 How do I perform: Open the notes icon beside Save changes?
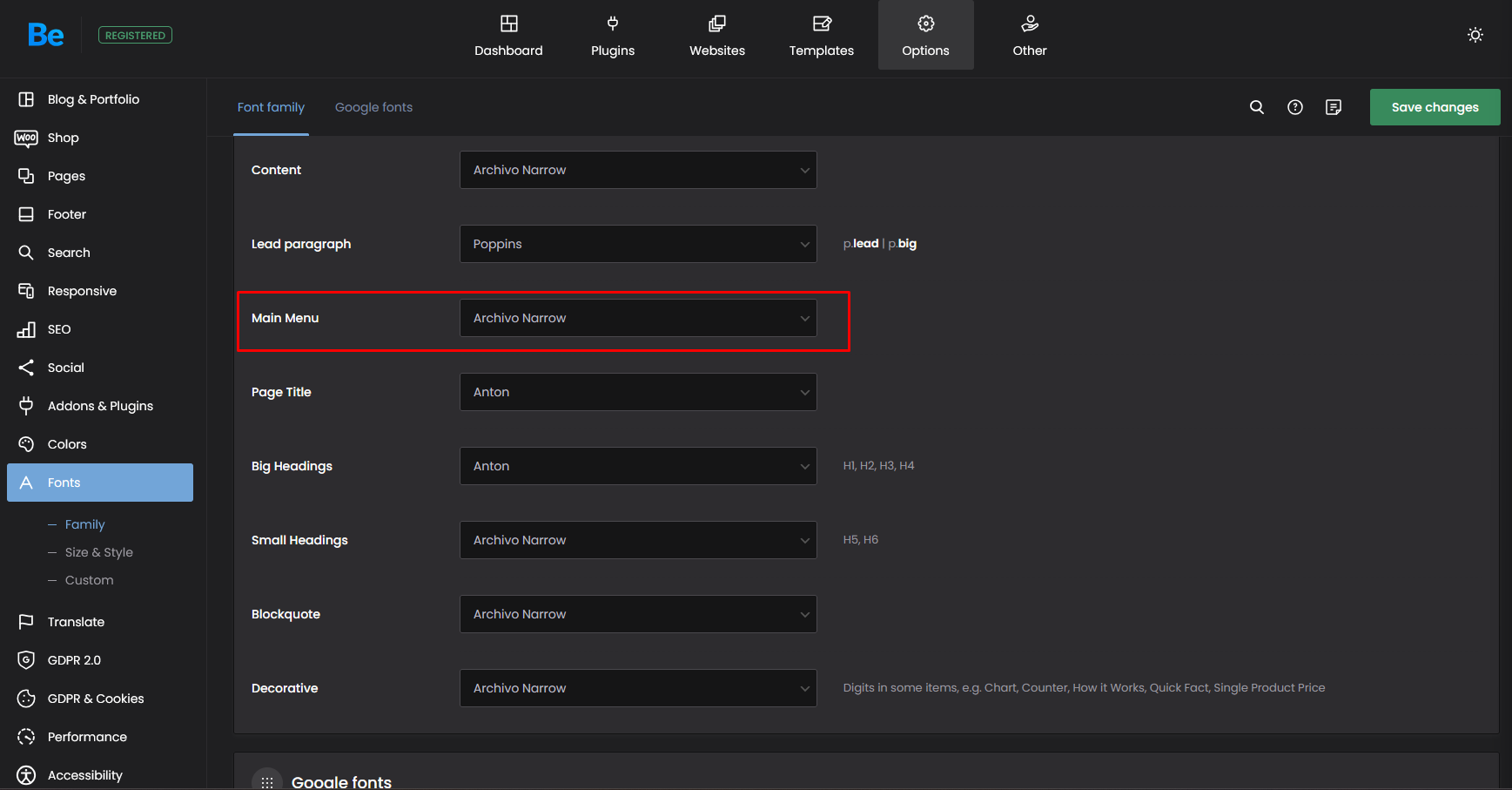(1333, 107)
